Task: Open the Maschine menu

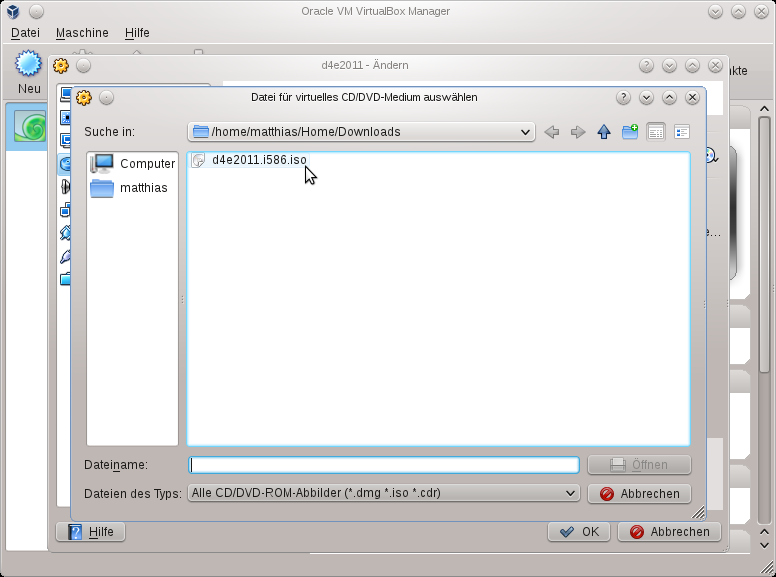Action: coord(82,33)
